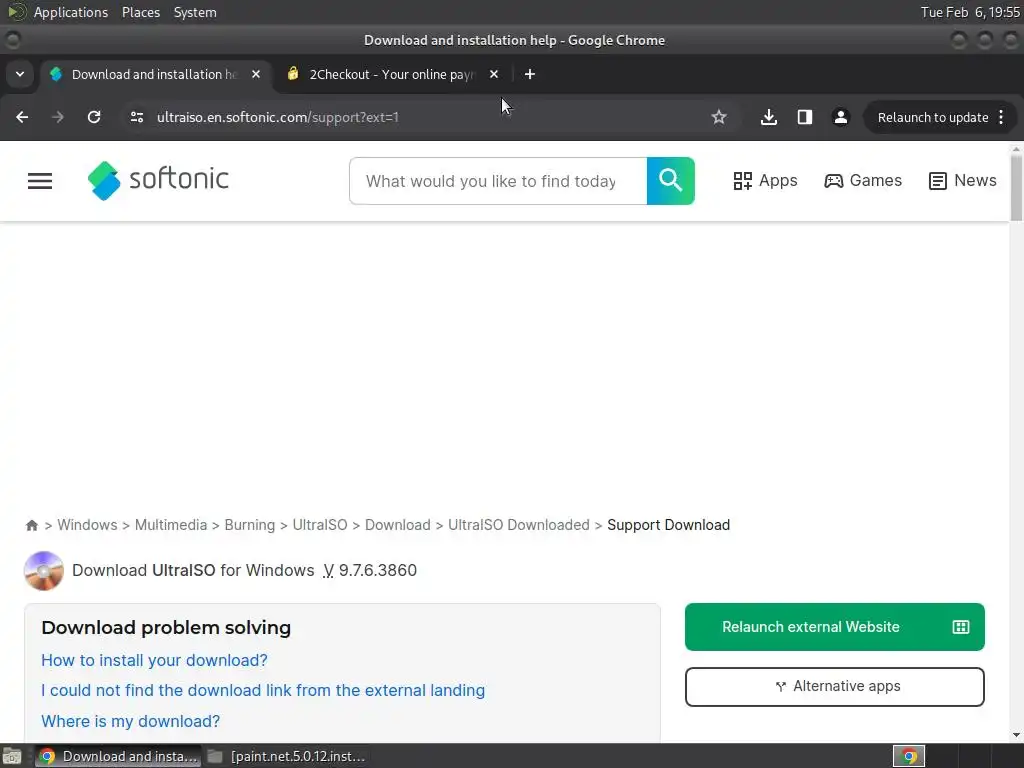Click show desktop icon in bottom panel
1024x768 pixels.
tap(12, 756)
